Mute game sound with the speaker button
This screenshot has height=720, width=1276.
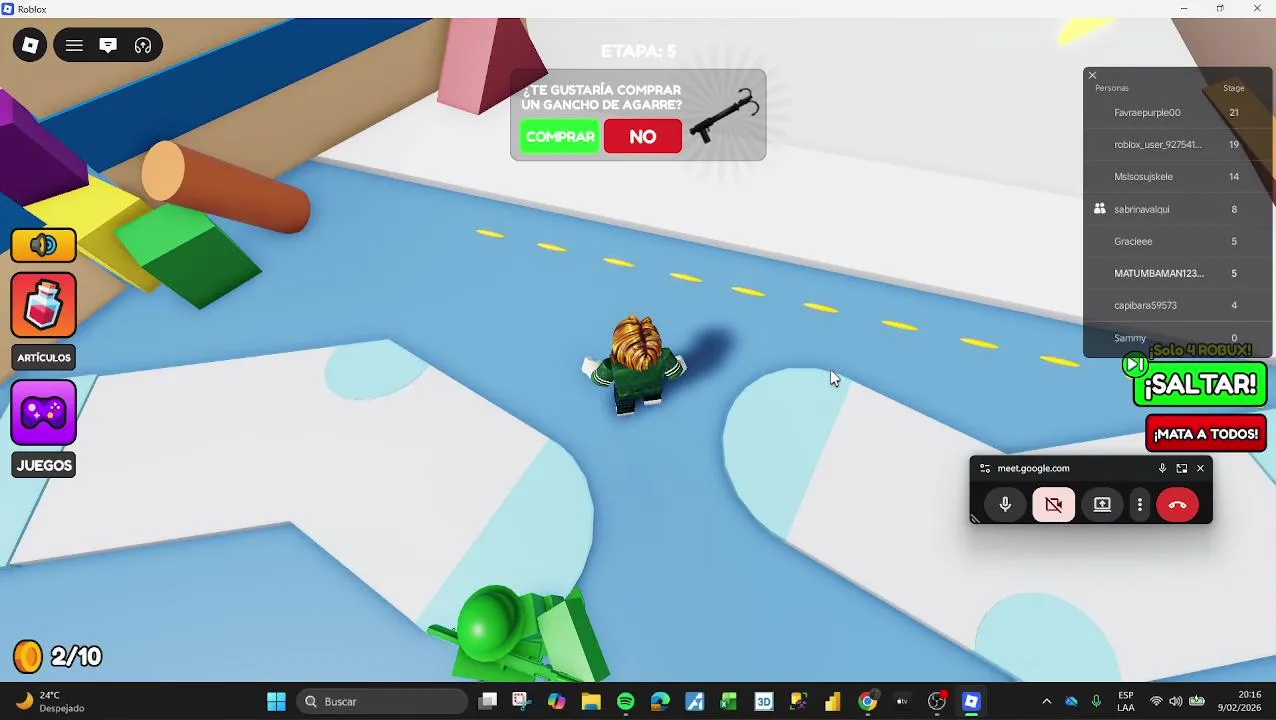[x=44, y=245]
